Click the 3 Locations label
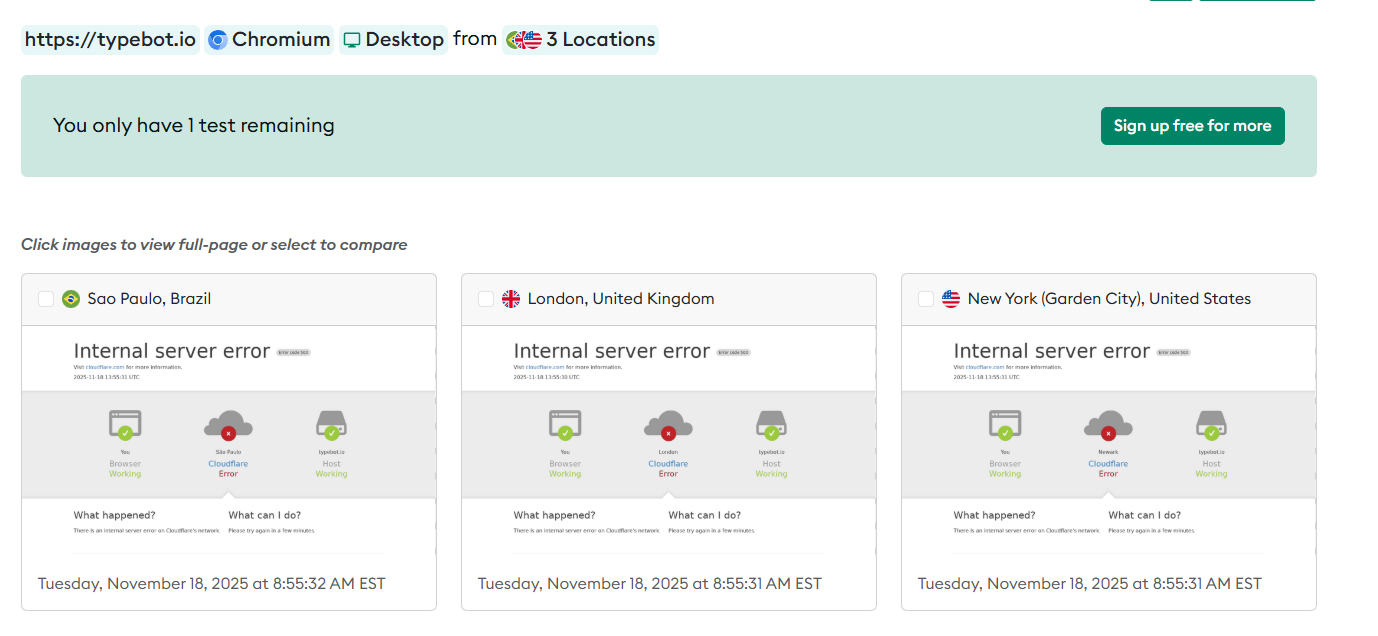This screenshot has width=1378, height=636. [x=600, y=40]
